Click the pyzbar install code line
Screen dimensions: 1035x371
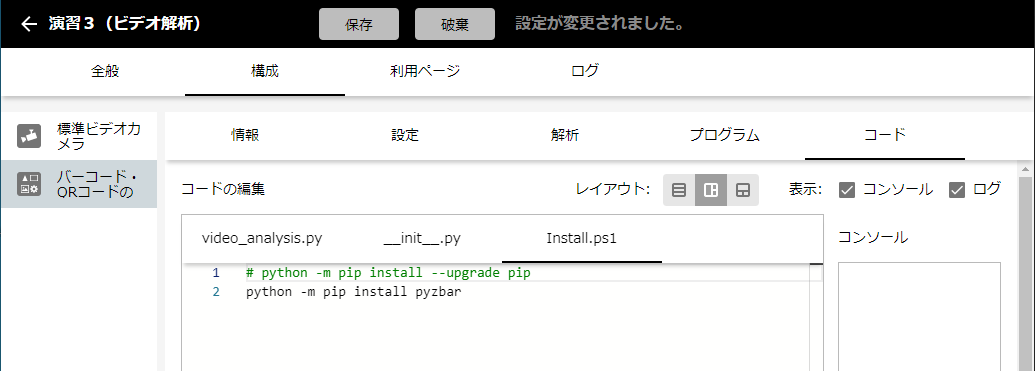click(x=353, y=291)
